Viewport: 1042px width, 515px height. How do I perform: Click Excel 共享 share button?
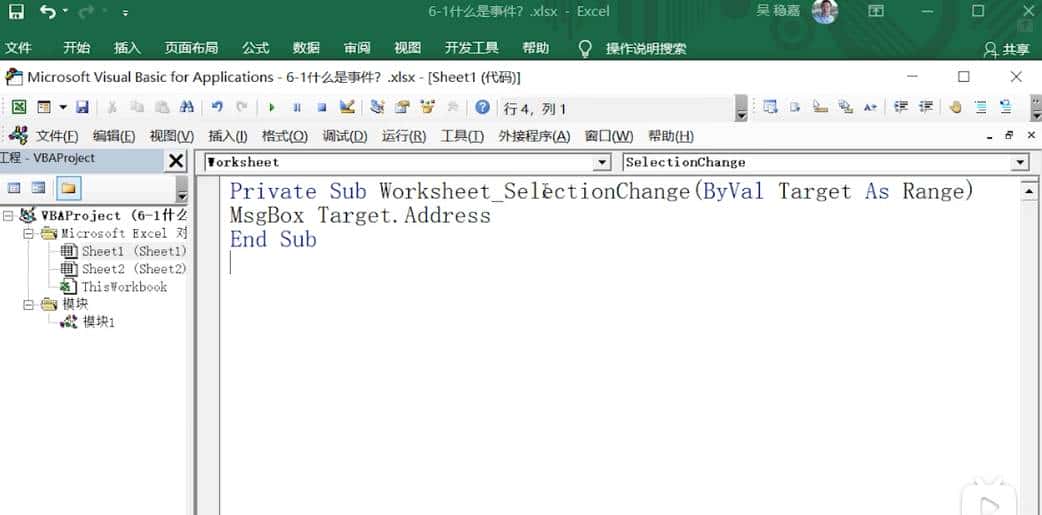pos(1007,49)
